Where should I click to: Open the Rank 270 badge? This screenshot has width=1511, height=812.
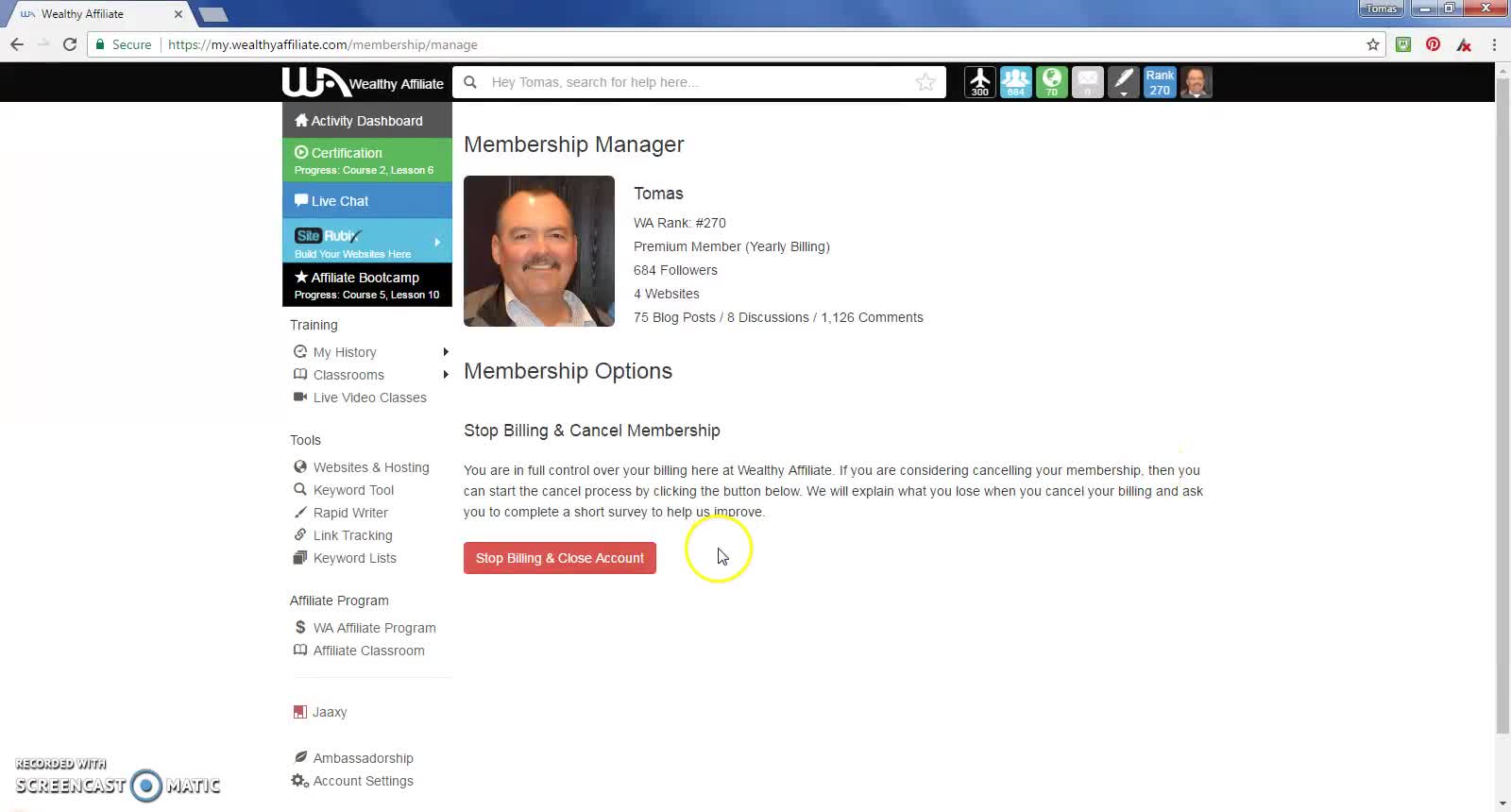(1159, 82)
